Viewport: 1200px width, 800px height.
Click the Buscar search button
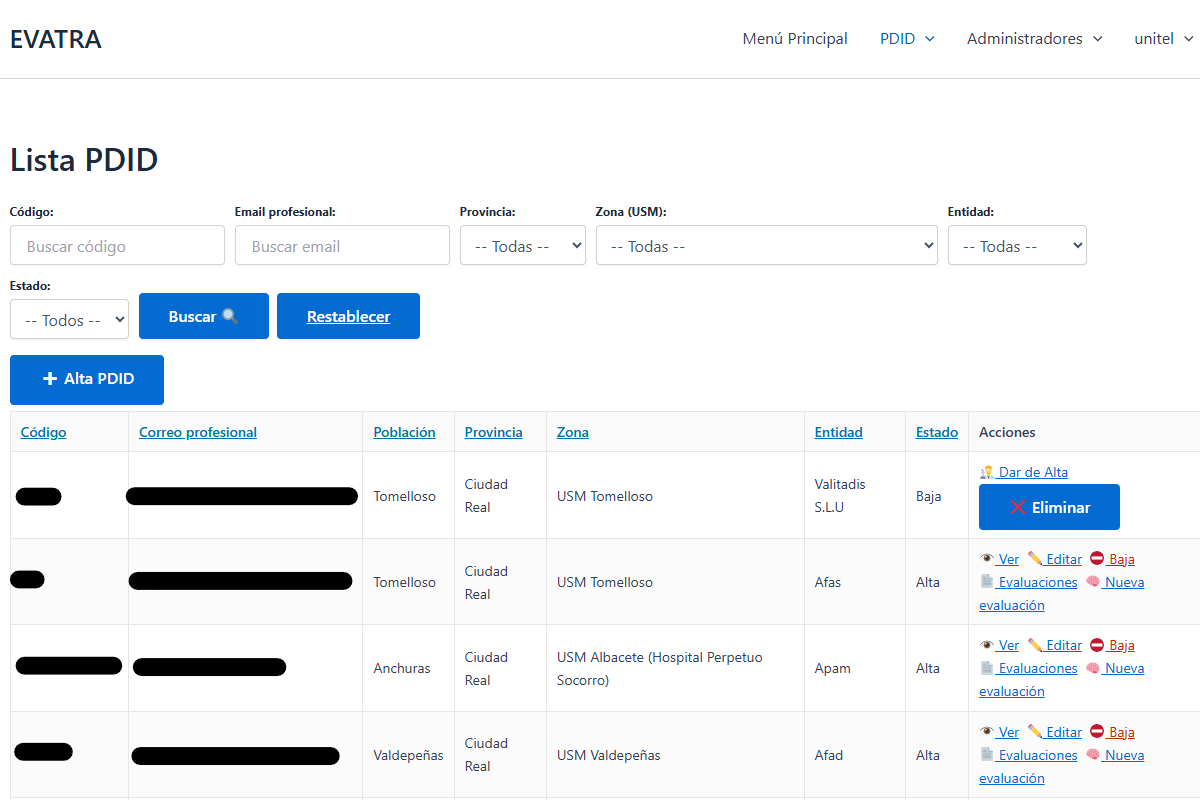pyautogui.click(x=204, y=316)
